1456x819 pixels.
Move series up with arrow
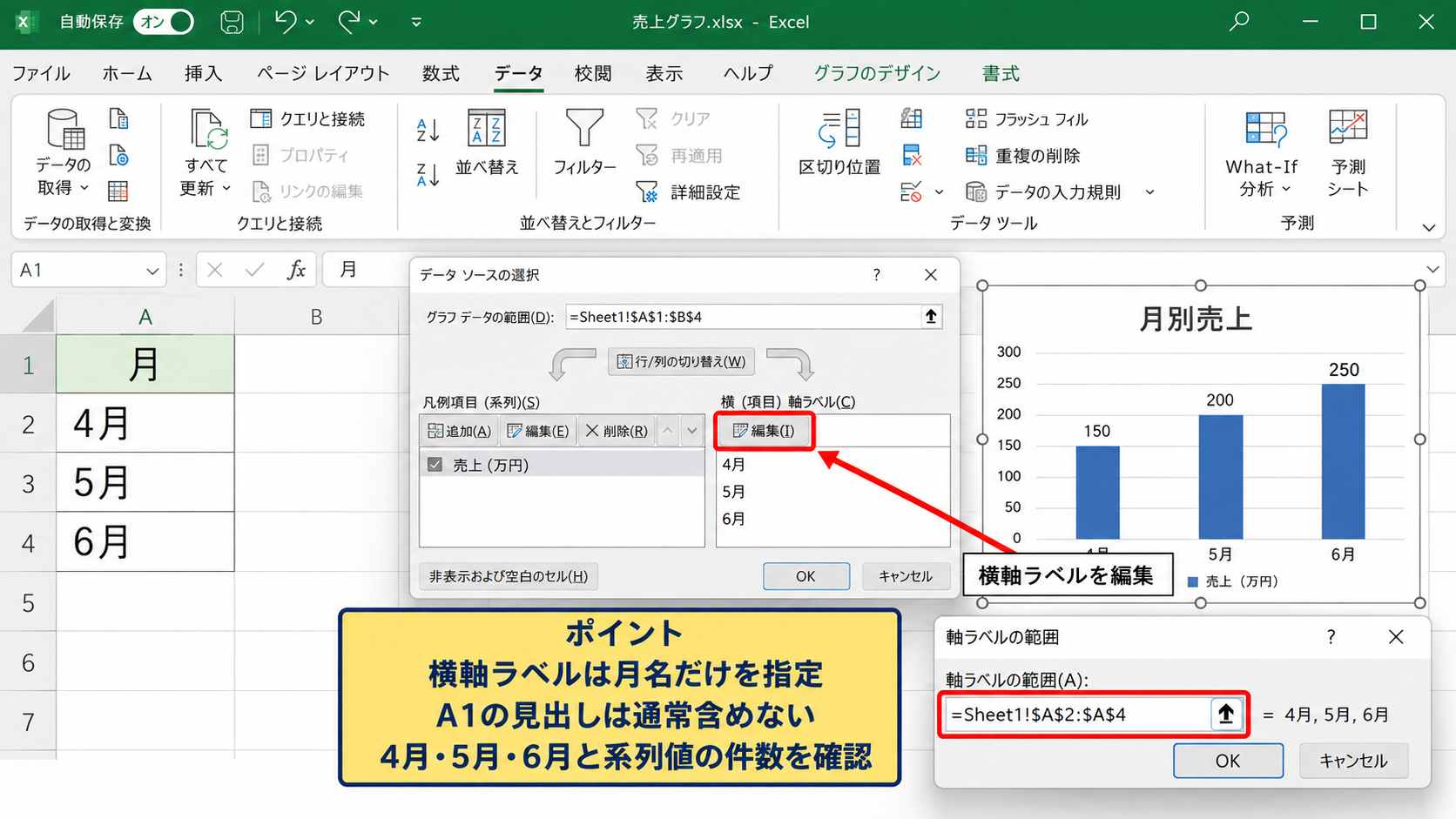coord(668,431)
